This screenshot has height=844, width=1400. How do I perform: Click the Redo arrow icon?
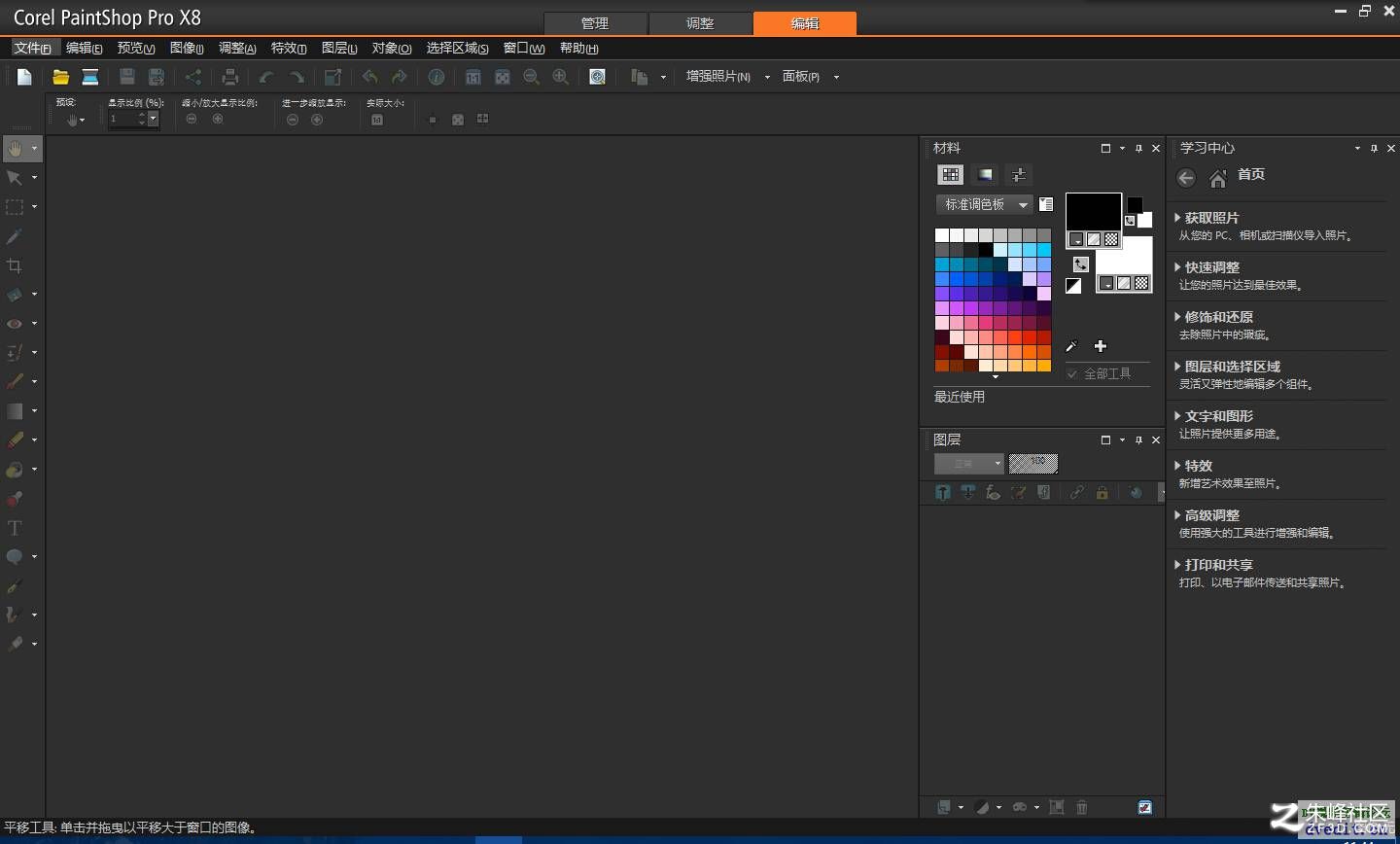297,77
